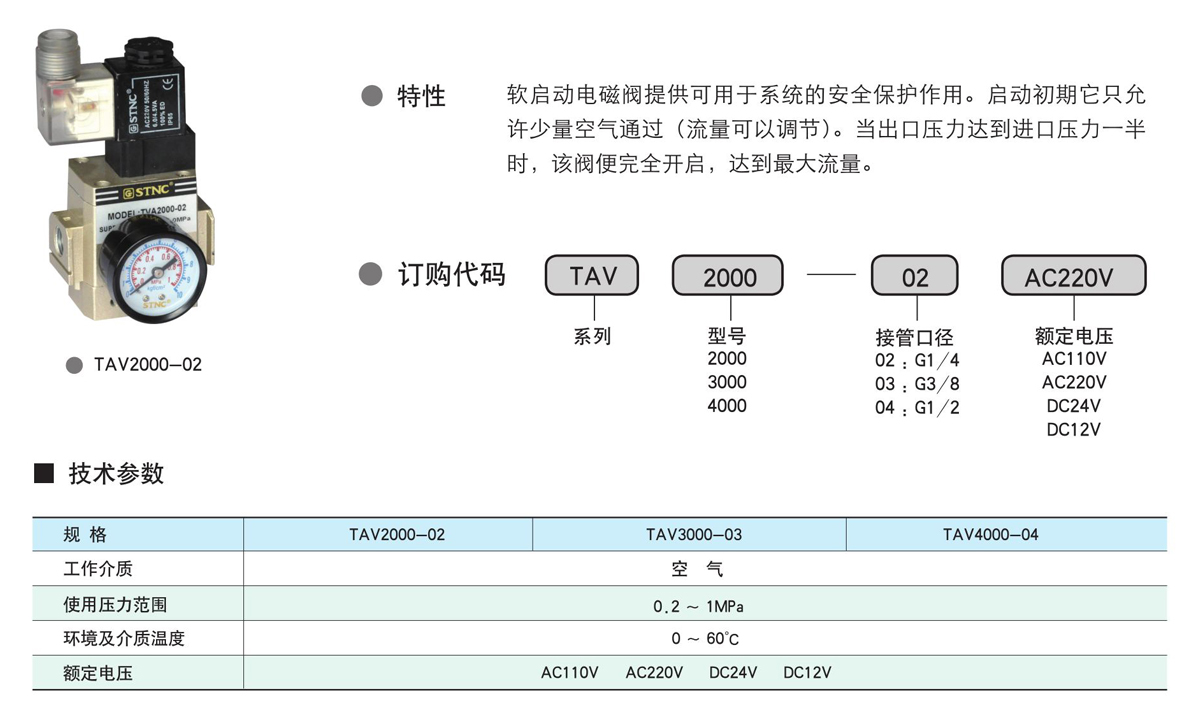This screenshot has width=1200, height=706.
Task: Select the 02 port size code box
Action: point(915,277)
